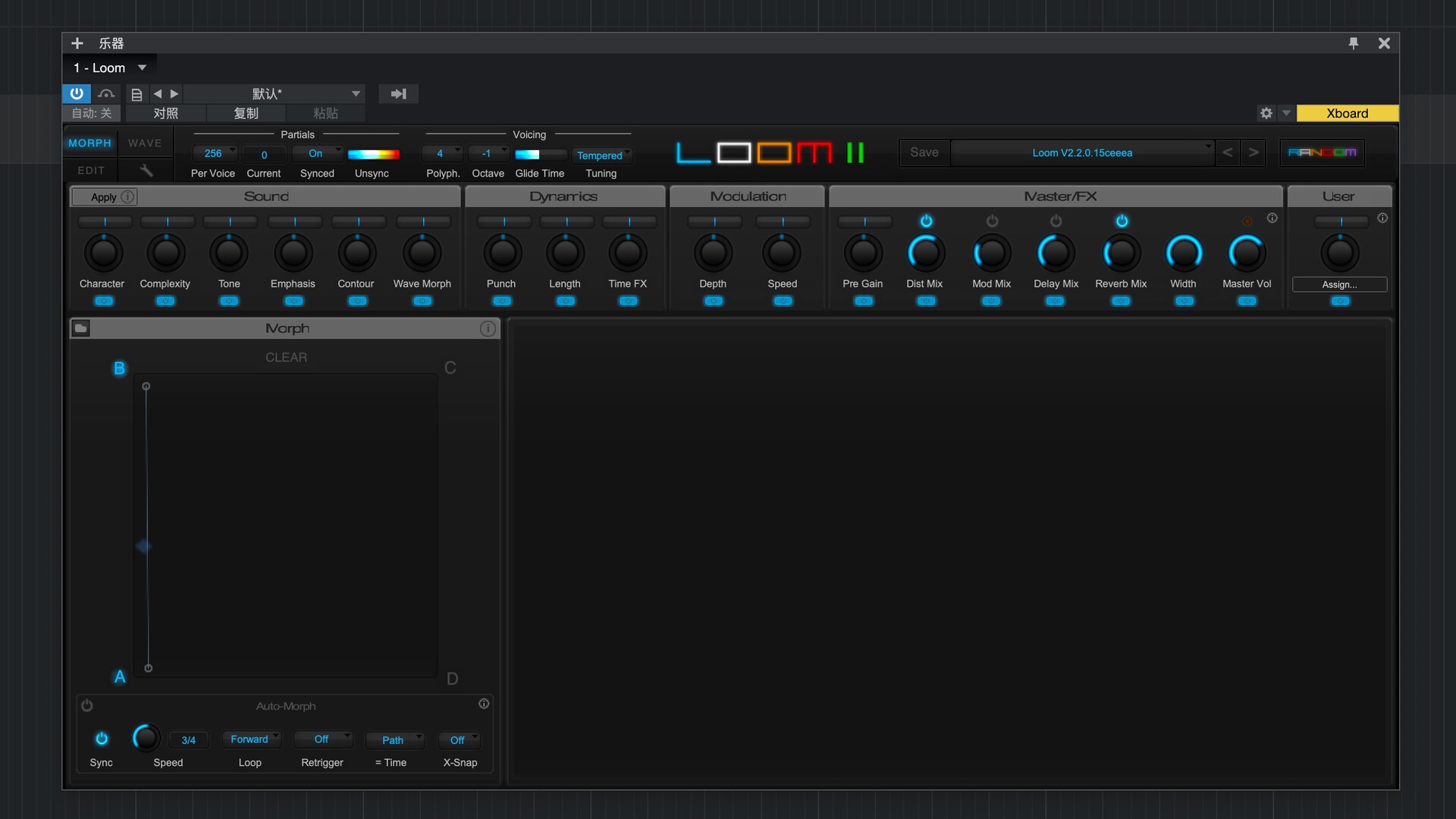Open the Morph preset folder icon

pos(80,328)
